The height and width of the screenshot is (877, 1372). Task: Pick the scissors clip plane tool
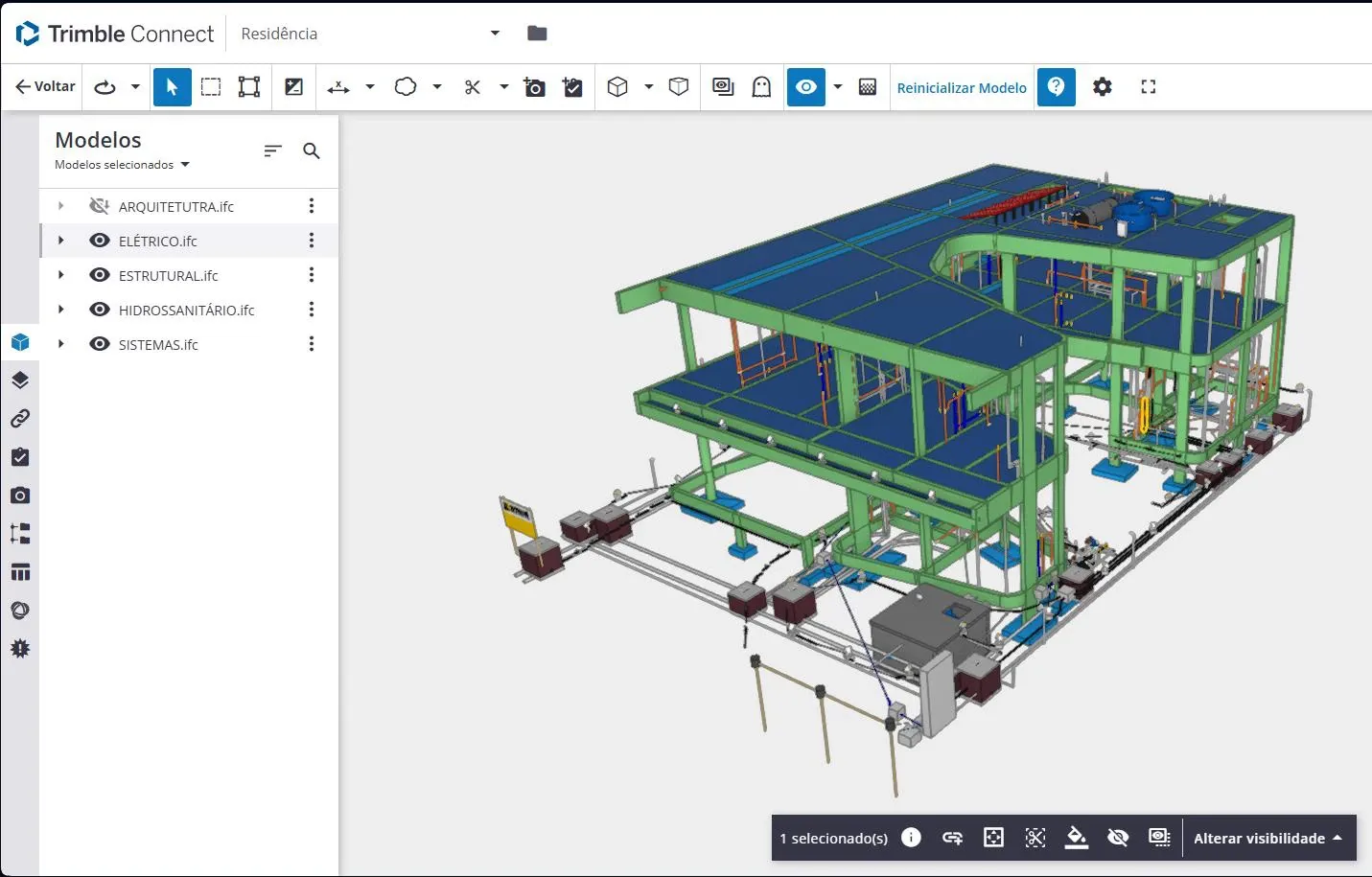(x=473, y=87)
